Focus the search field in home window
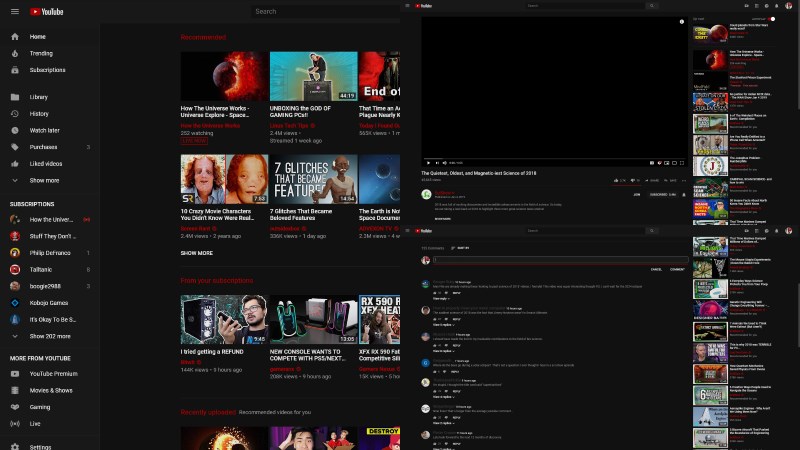This screenshot has width=800, height=450. (x=326, y=11)
